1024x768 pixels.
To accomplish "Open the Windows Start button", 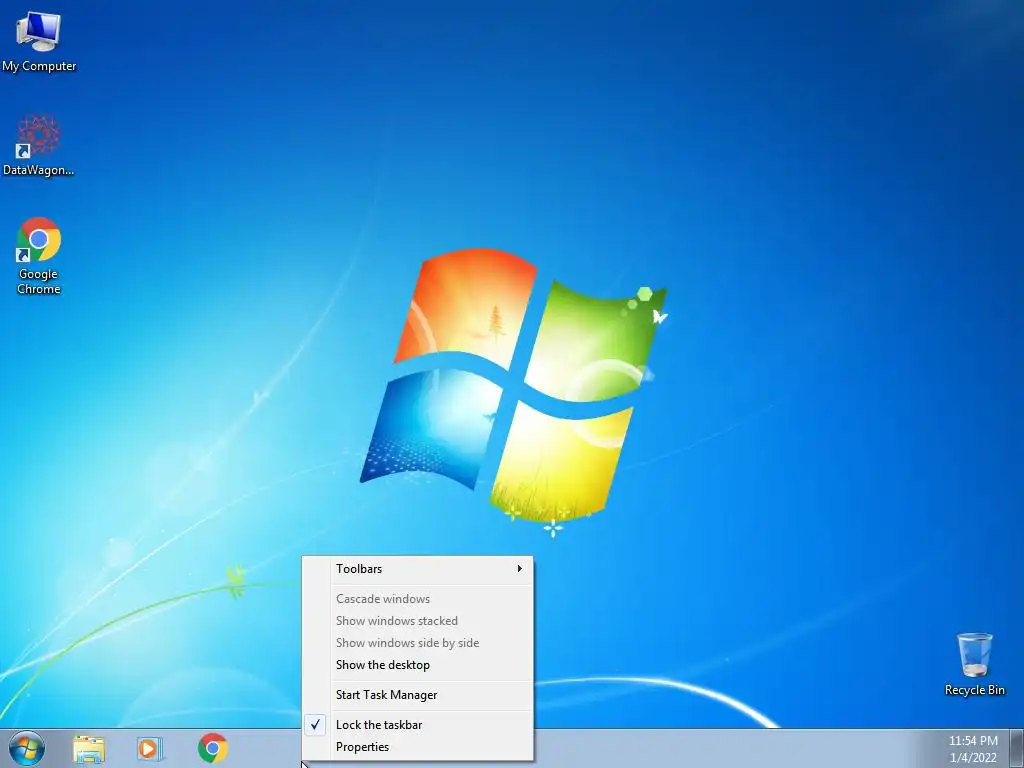I will click(27, 748).
